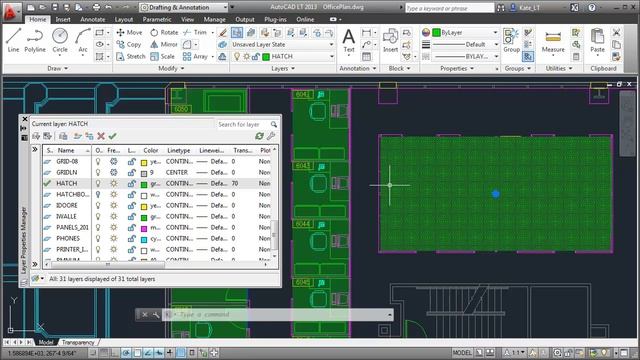Click the Cut icon in Clipboard panel
The height and width of the screenshot is (360, 640).
(x=616, y=32)
